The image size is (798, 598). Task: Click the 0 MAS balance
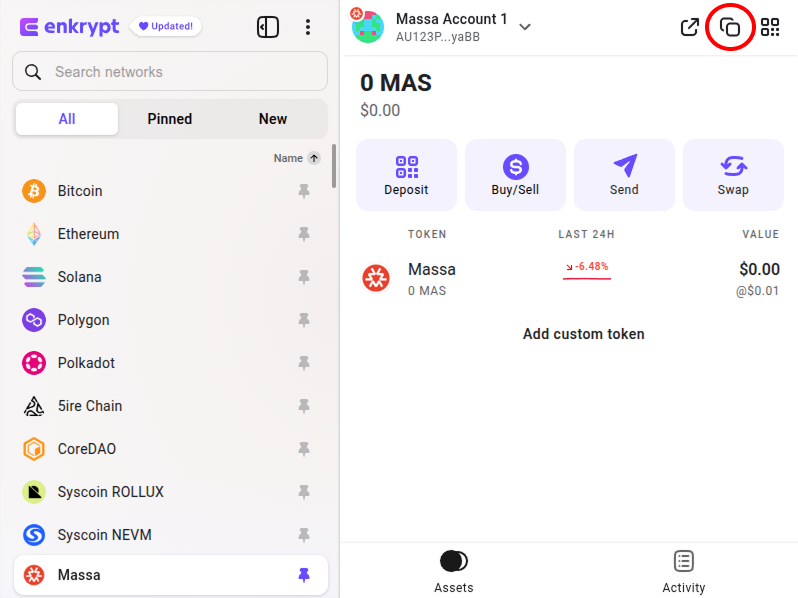click(395, 83)
